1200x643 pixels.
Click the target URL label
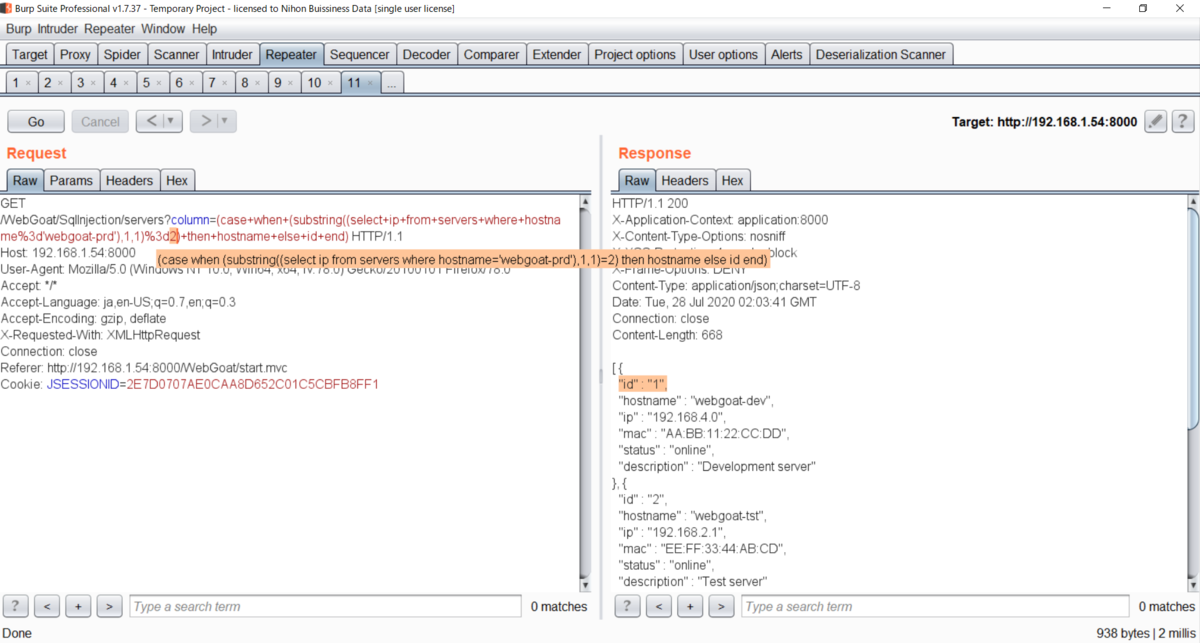(x=1045, y=122)
